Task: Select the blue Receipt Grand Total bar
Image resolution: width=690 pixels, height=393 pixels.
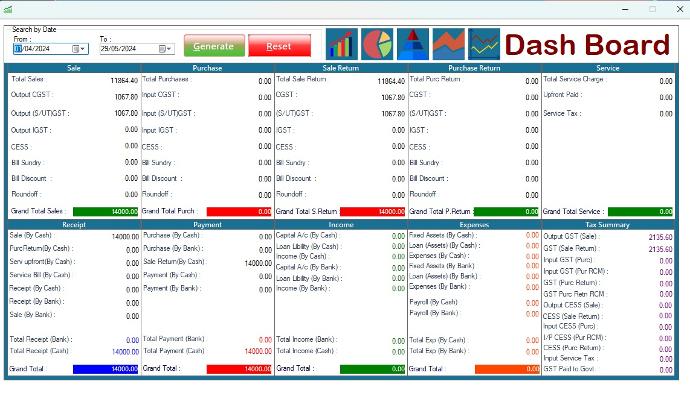Action: pos(106,369)
